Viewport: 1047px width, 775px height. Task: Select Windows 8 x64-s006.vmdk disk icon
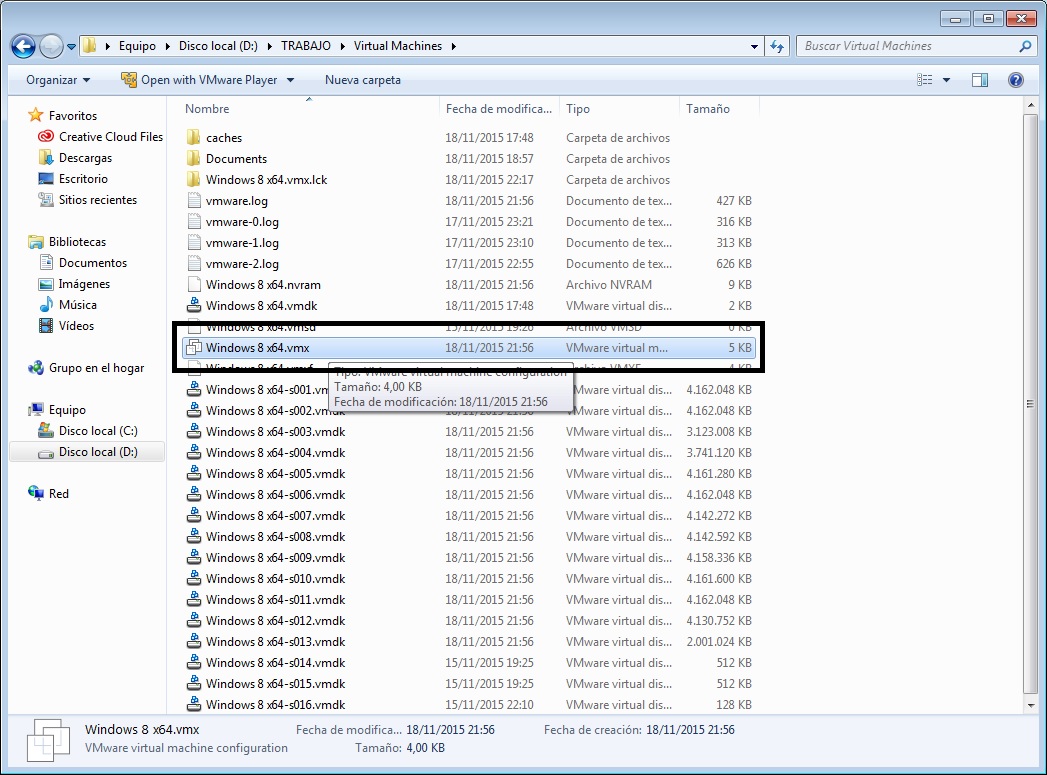(194, 495)
